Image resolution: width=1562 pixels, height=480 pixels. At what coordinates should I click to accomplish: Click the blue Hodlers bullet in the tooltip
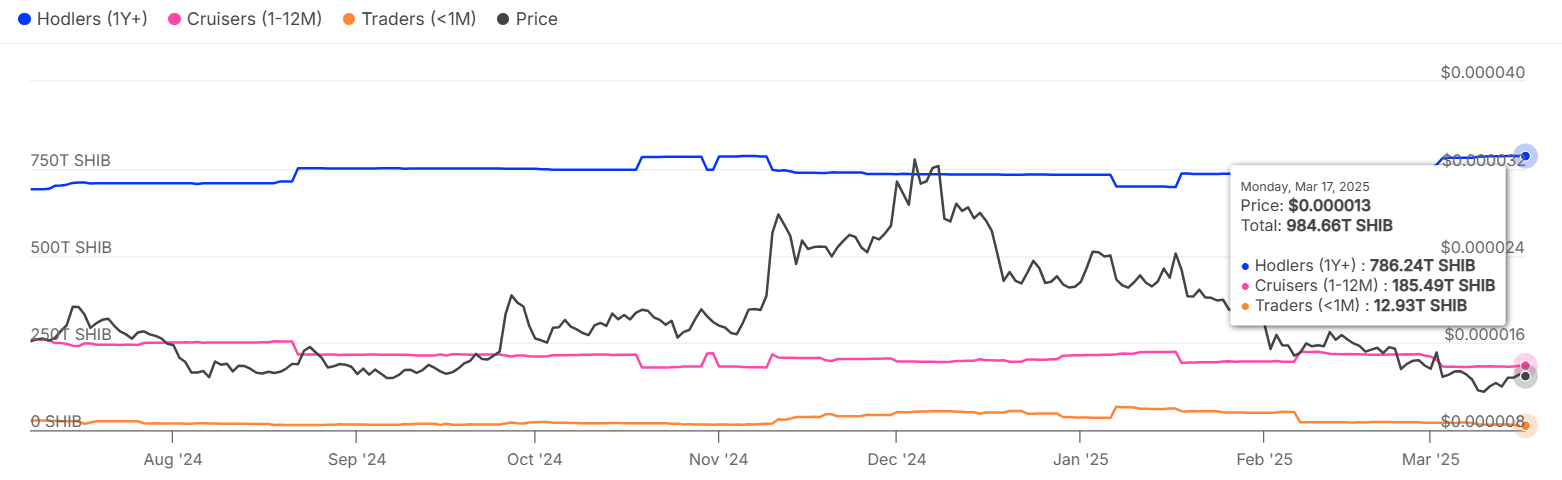click(x=1245, y=266)
